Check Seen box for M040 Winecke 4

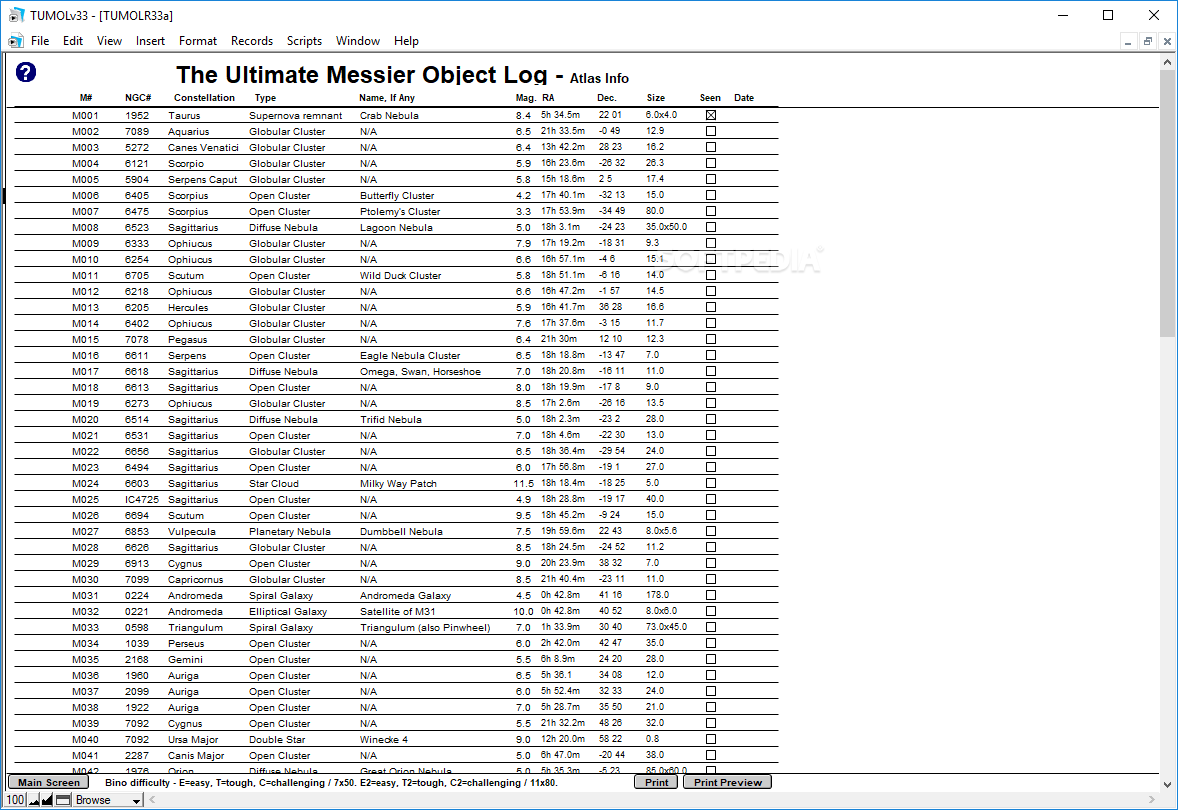coord(711,739)
